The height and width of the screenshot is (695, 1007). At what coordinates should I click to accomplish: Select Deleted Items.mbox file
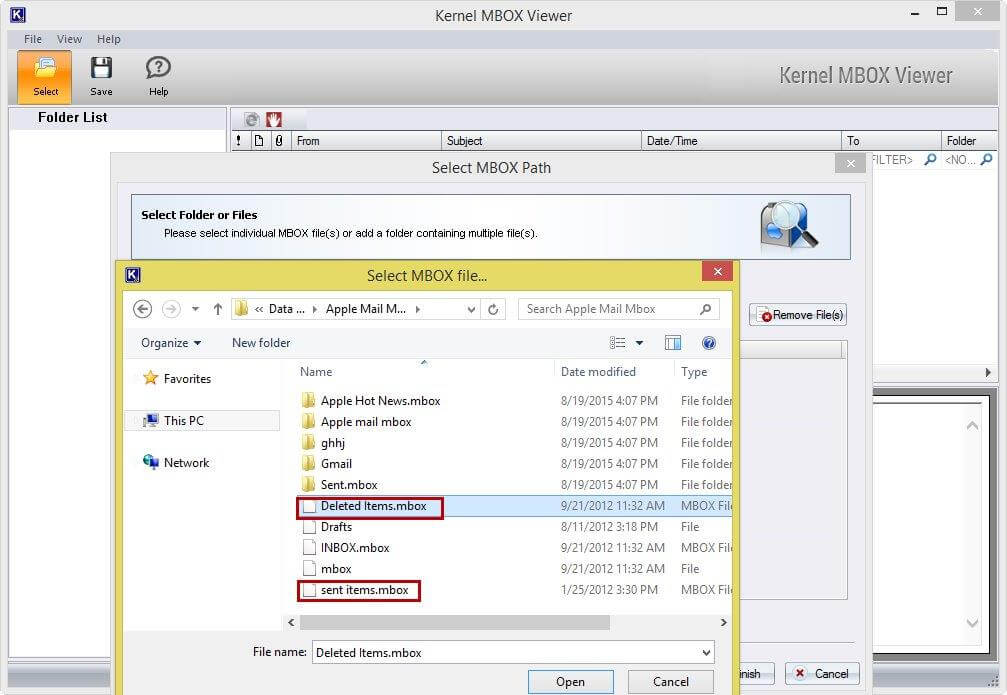pyautogui.click(x=514, y=506)
